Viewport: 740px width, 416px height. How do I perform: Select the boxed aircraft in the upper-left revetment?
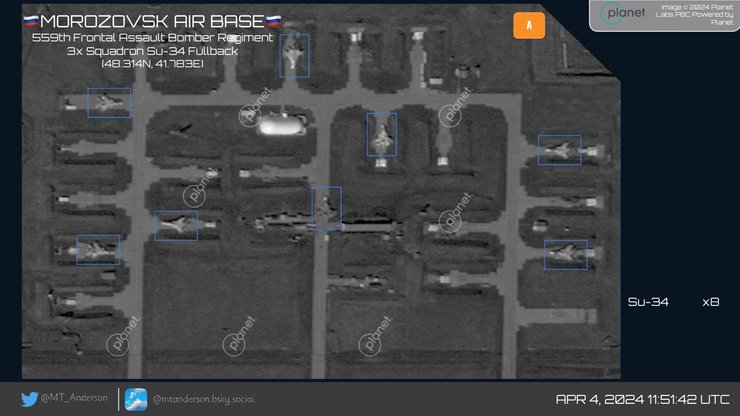(109, 103)
